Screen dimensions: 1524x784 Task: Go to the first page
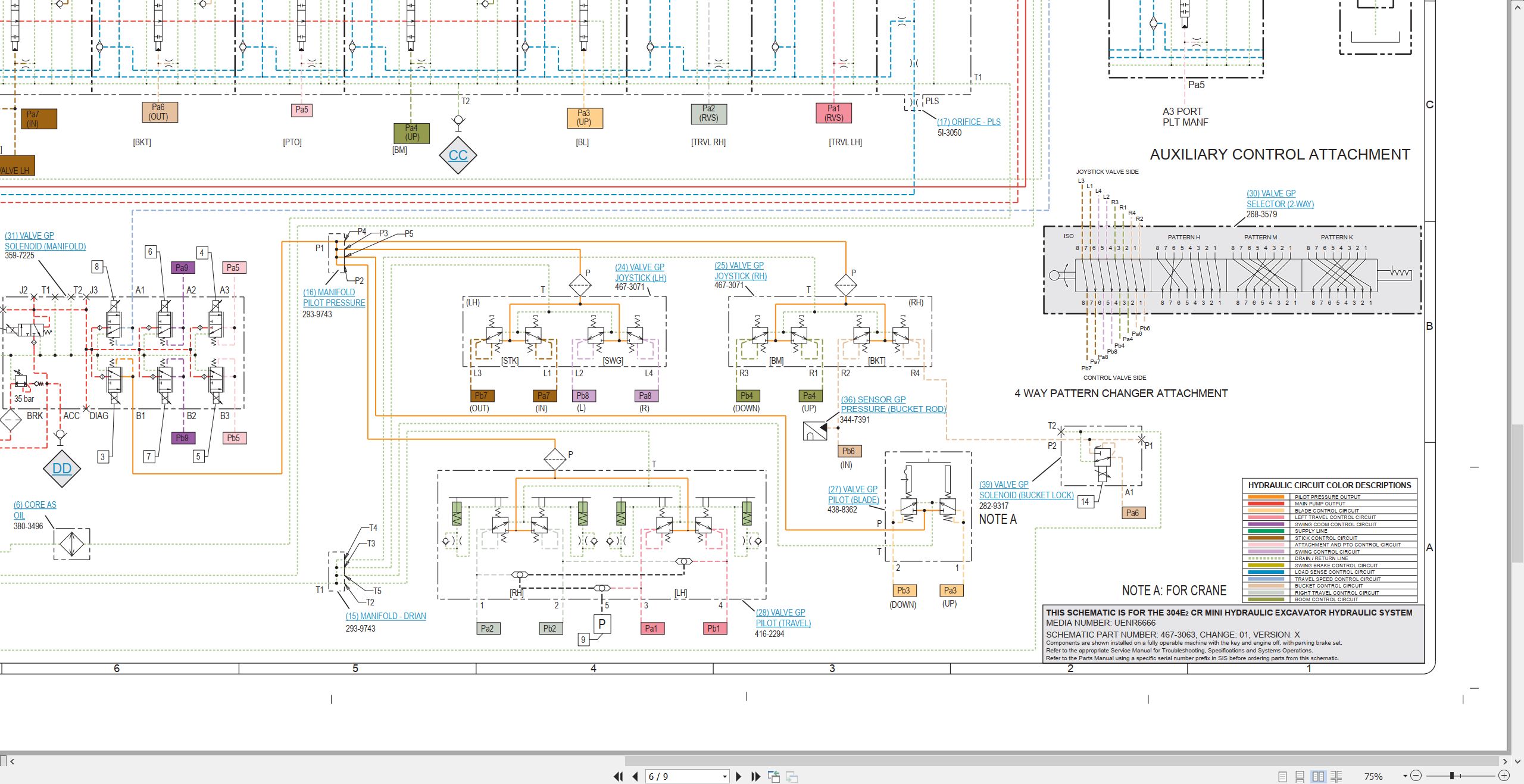(x=618, y=776)
